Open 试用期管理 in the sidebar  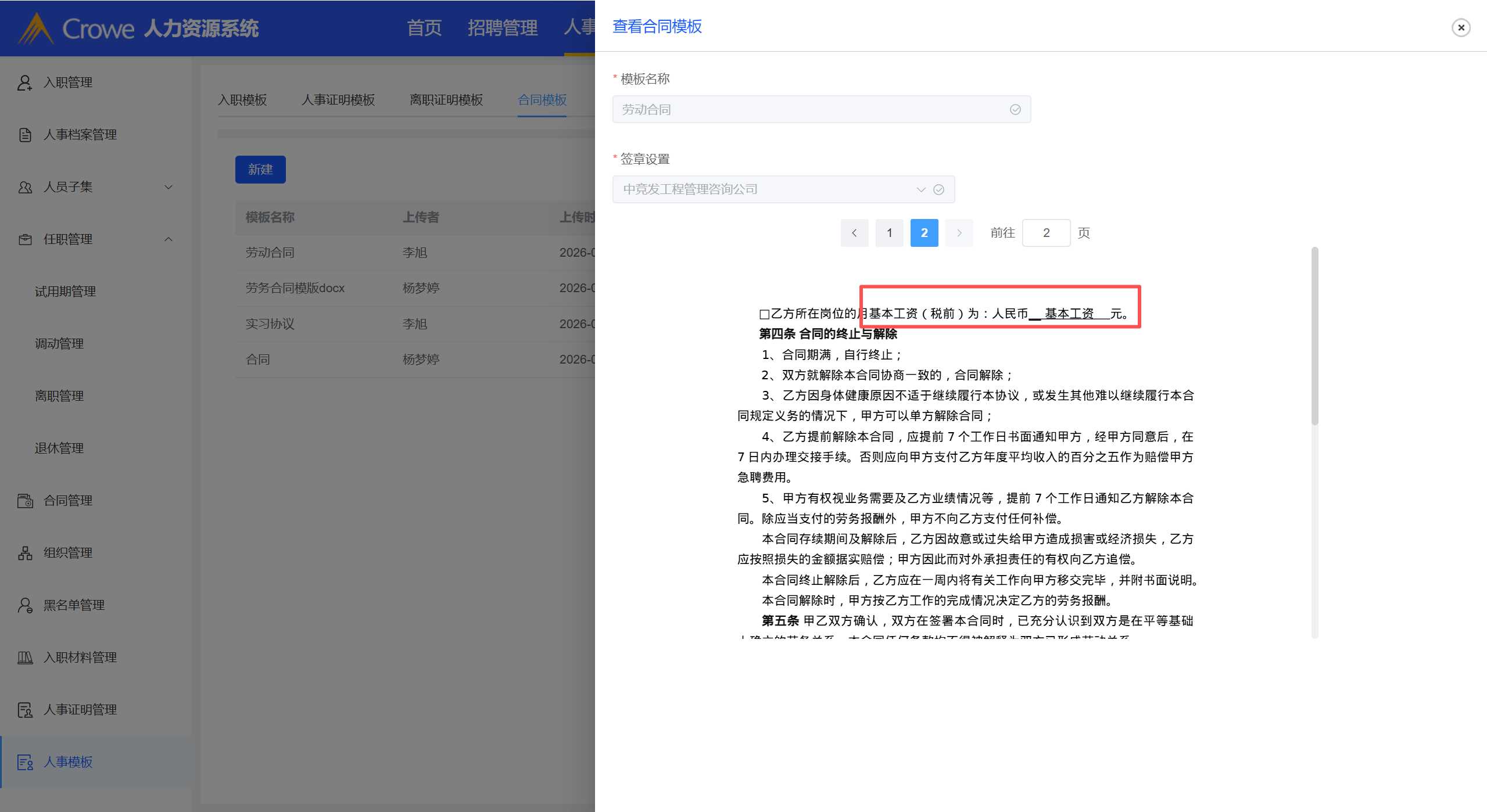[x=65, y=292]
